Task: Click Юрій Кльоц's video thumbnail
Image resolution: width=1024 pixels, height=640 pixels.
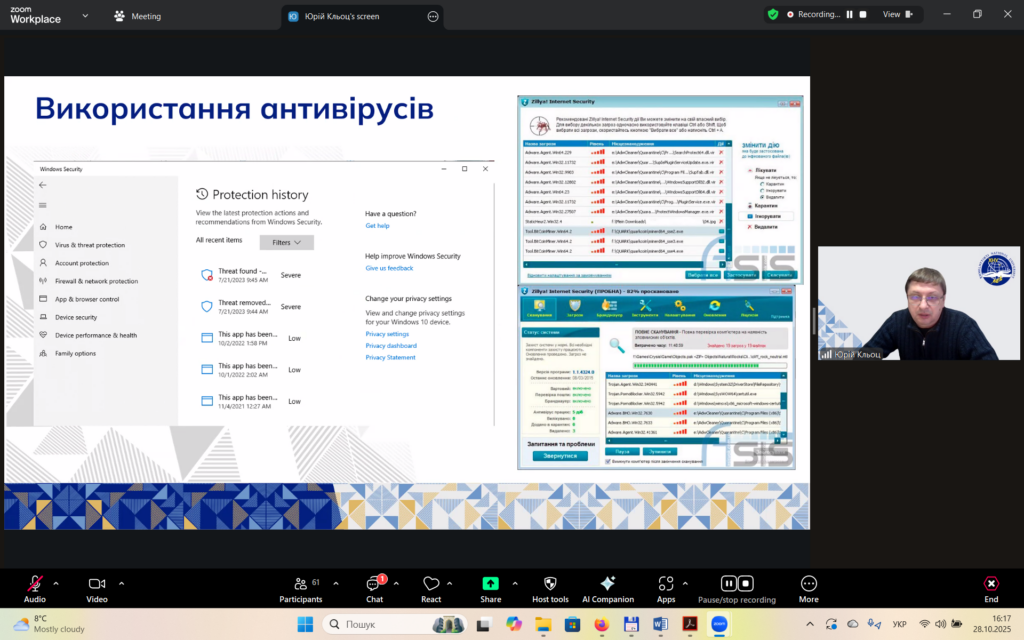Action: [919, 303]
